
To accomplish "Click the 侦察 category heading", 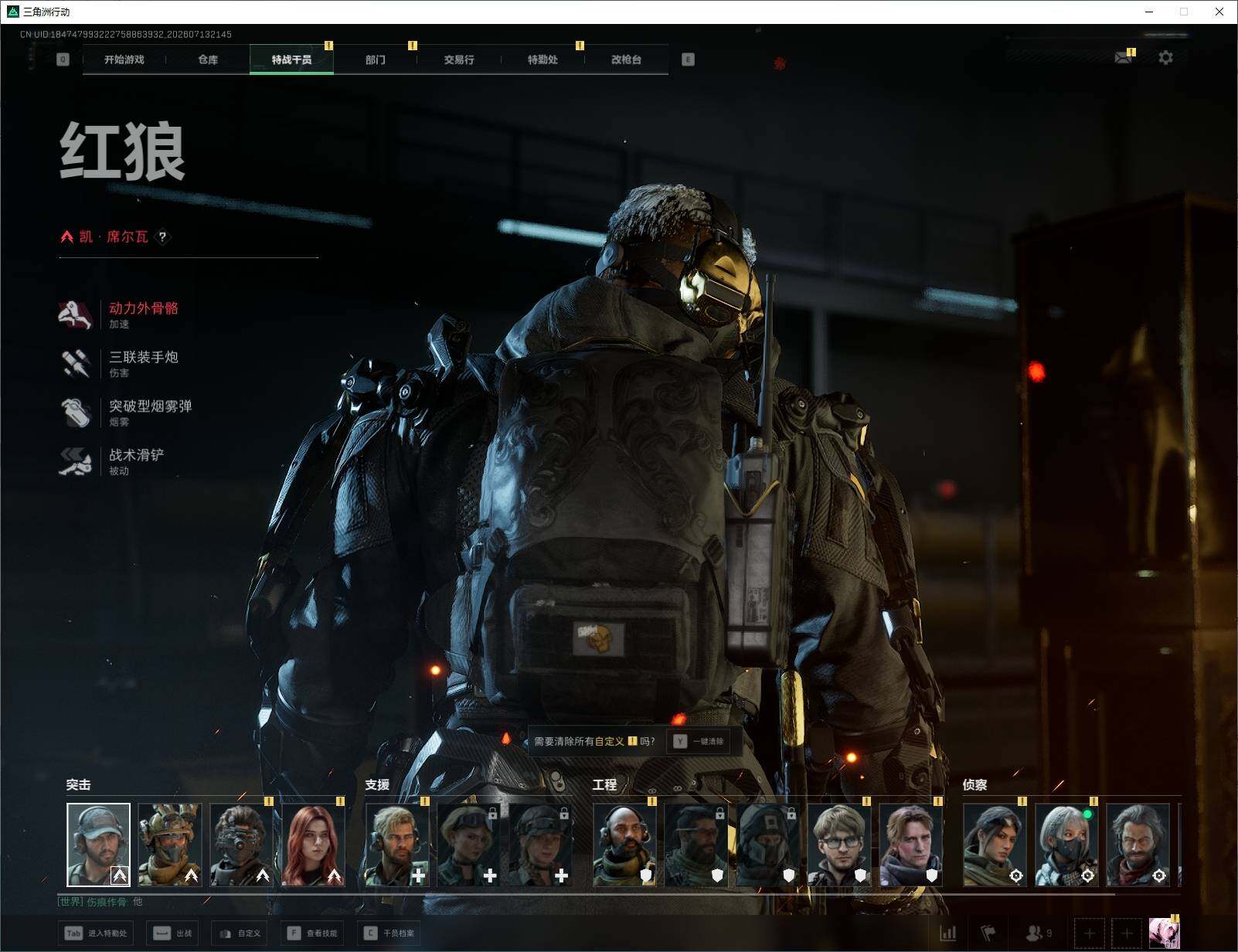I will (x=974, y=785).
